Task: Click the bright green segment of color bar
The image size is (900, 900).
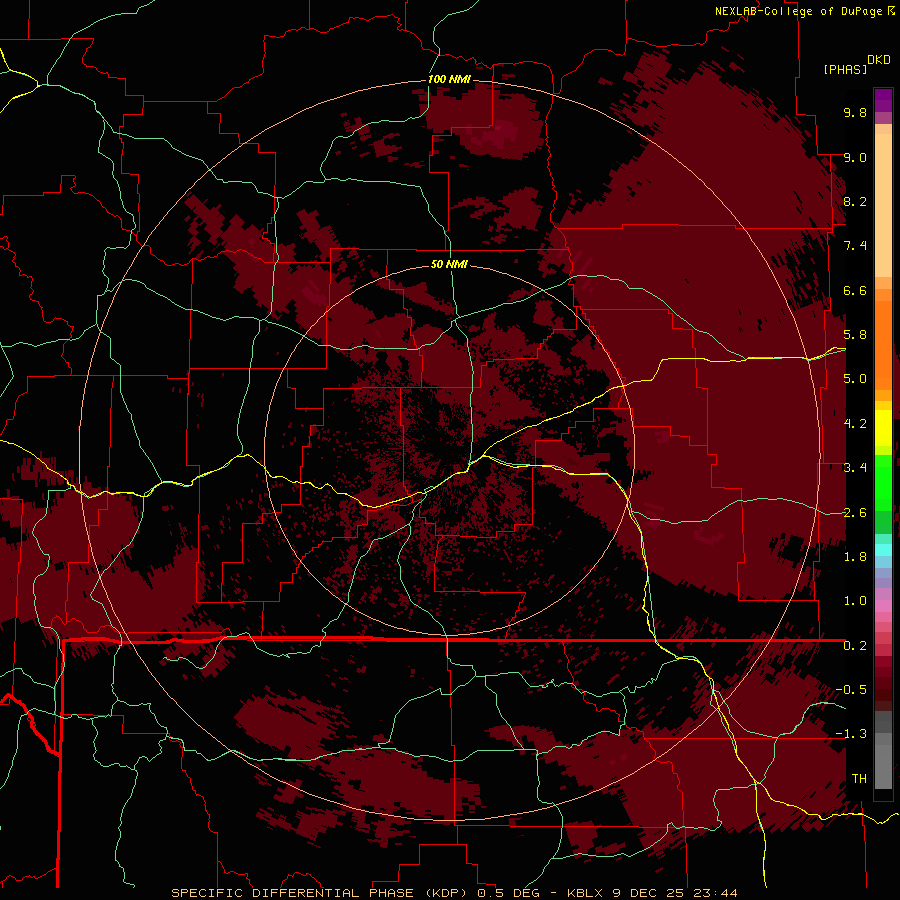Action: pos(883,483)
